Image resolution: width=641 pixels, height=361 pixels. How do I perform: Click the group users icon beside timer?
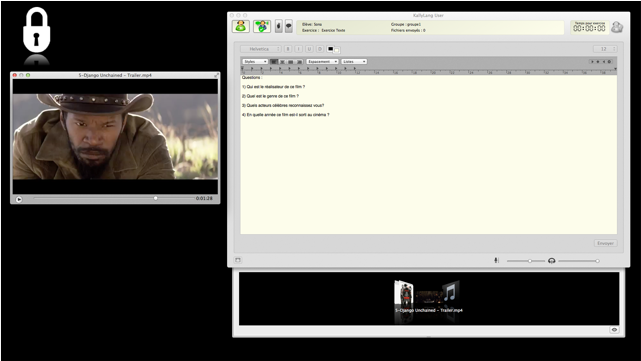[617, 27]
